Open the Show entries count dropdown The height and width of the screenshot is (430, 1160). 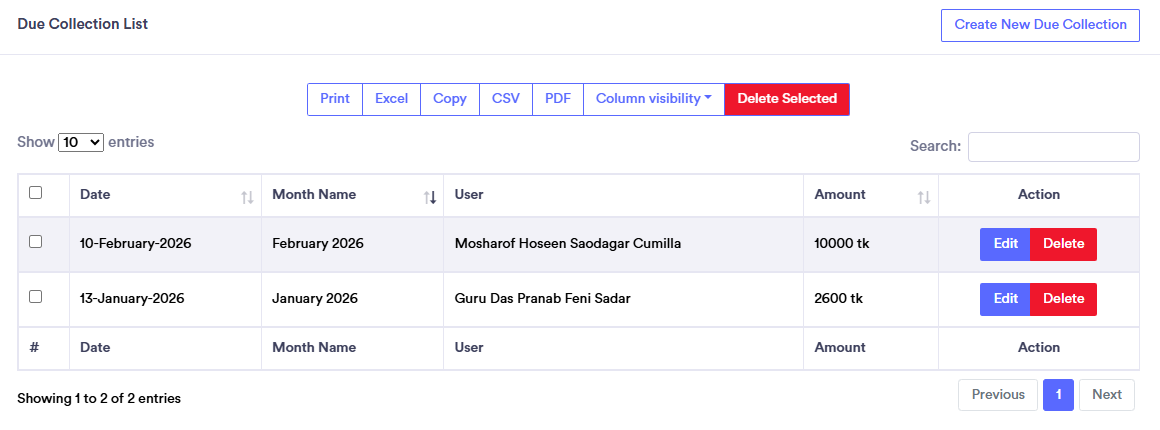click(81, 143)
